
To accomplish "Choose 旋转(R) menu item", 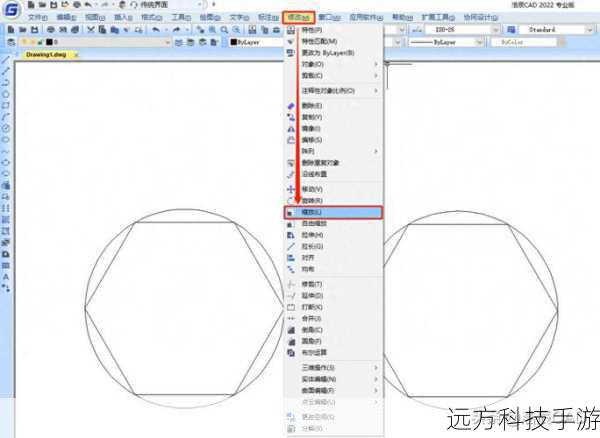I will (x=334, y=201).
